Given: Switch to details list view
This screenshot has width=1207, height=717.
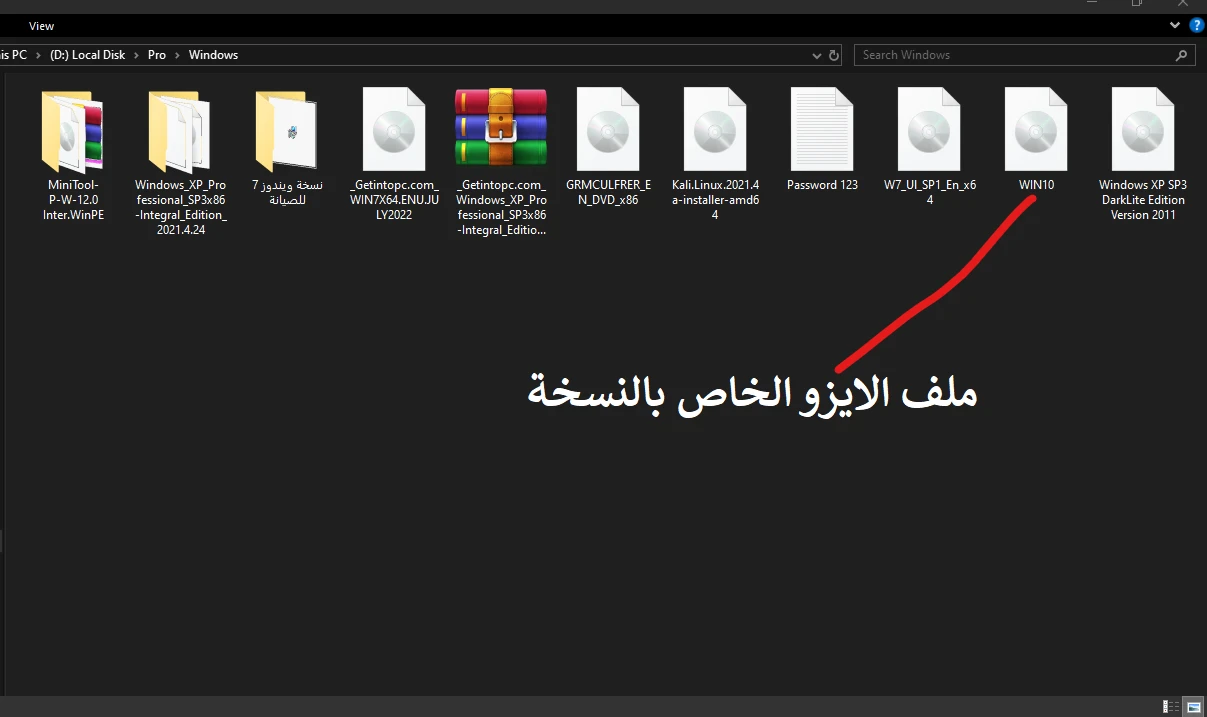Looking at the screenshot, I should (x=1171, y=706).
